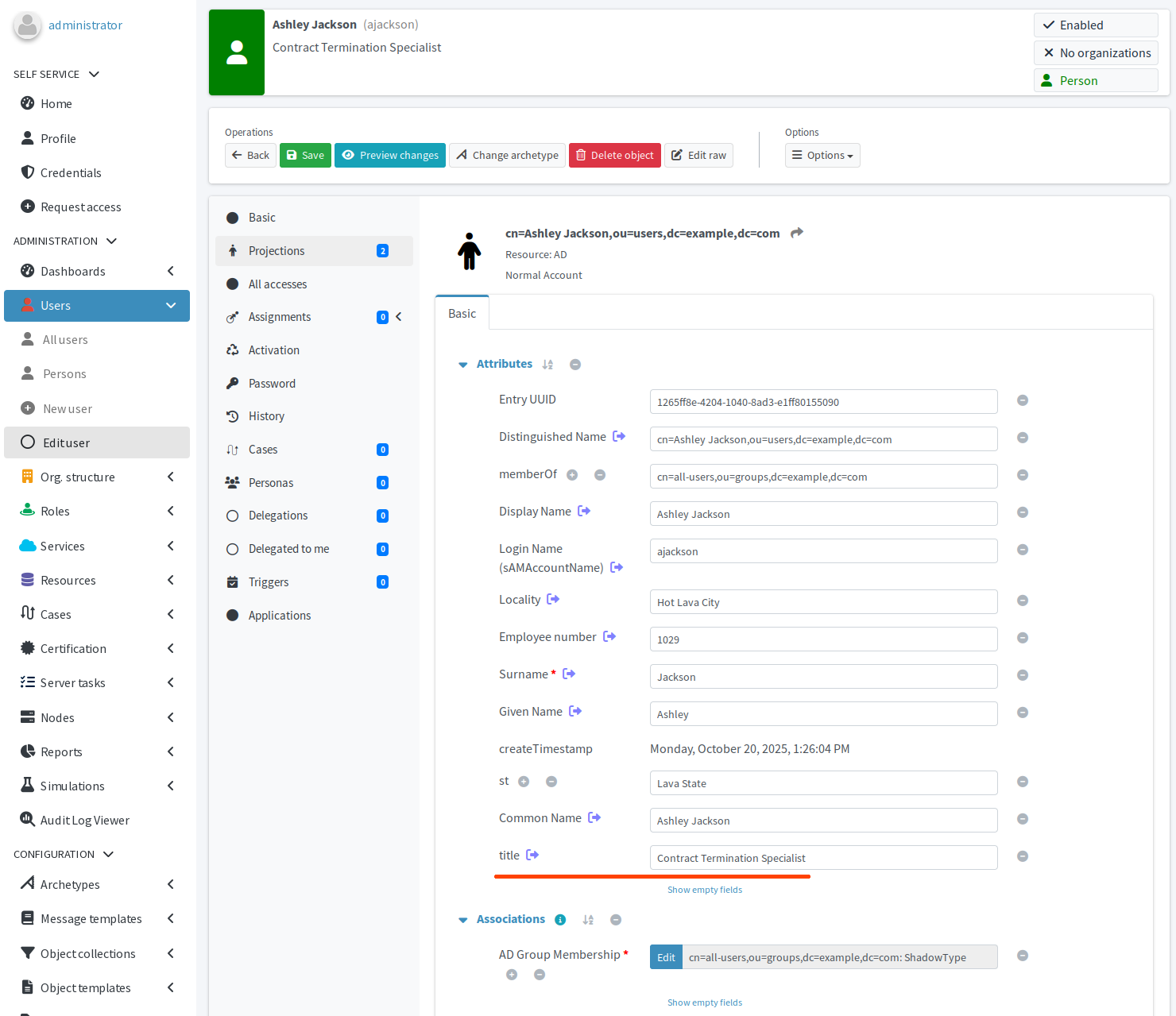Click Show empty fields under Attributes
Screen dimensions: 1176x1016
(x=704, y=890)
